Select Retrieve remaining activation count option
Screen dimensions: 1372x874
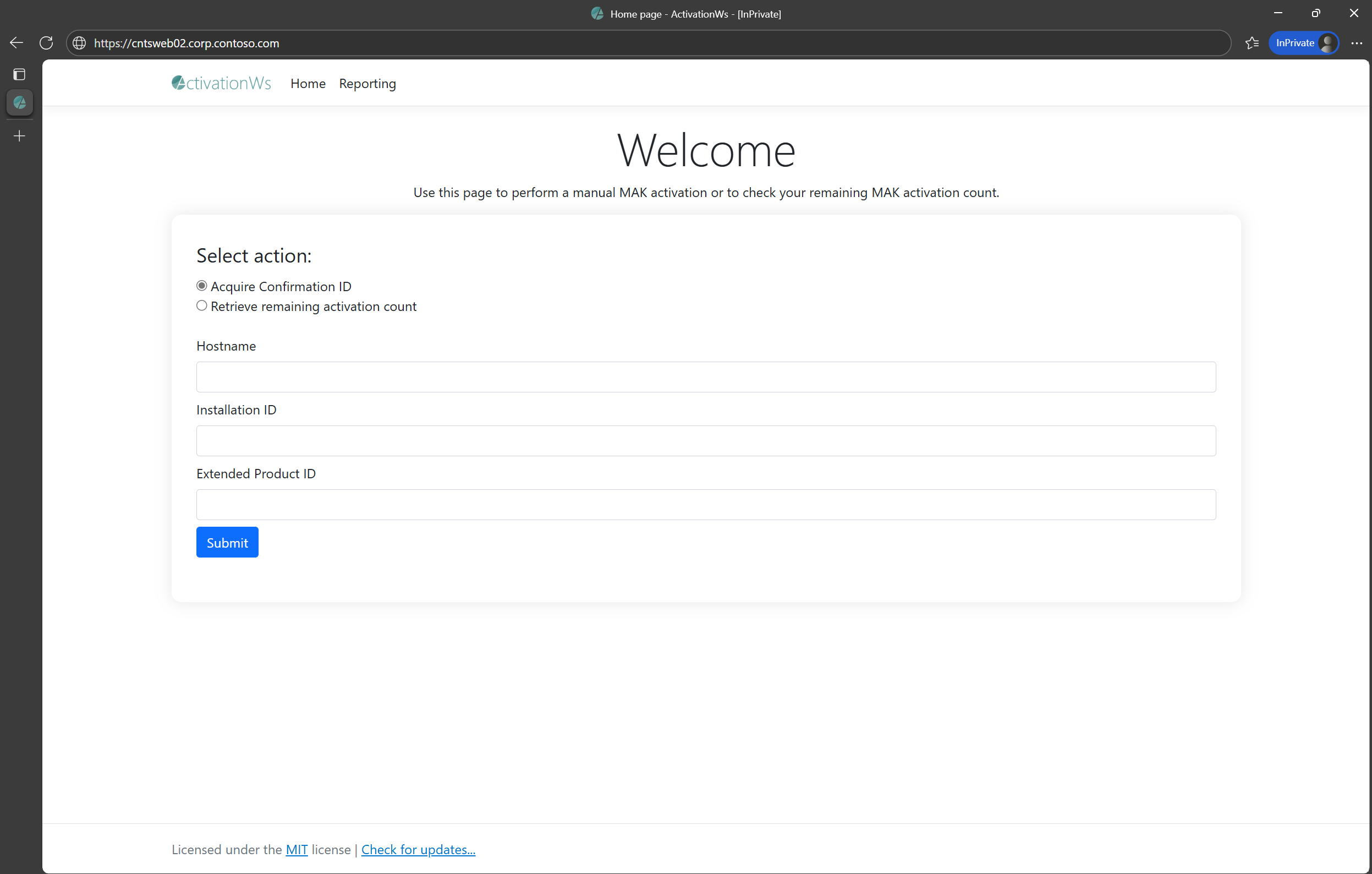coord(202,305)
